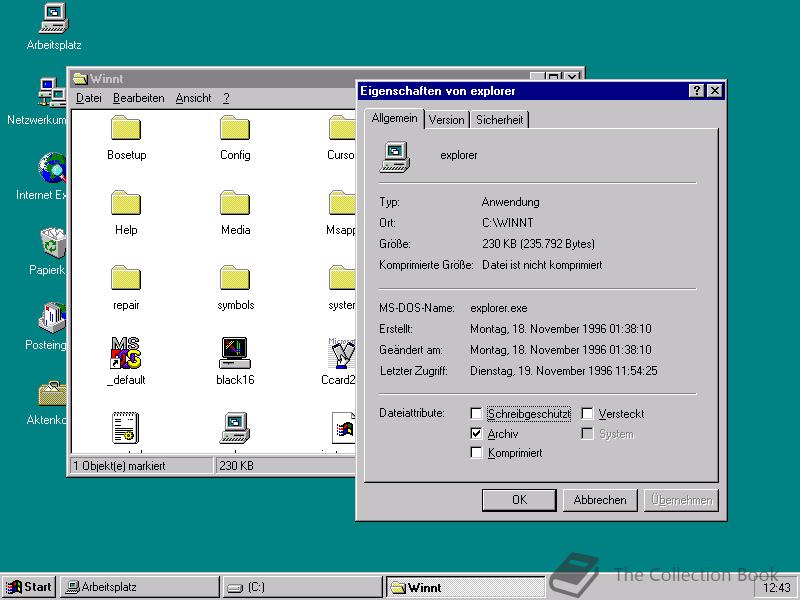Click the Winnt window title bar

pos(214,79)
